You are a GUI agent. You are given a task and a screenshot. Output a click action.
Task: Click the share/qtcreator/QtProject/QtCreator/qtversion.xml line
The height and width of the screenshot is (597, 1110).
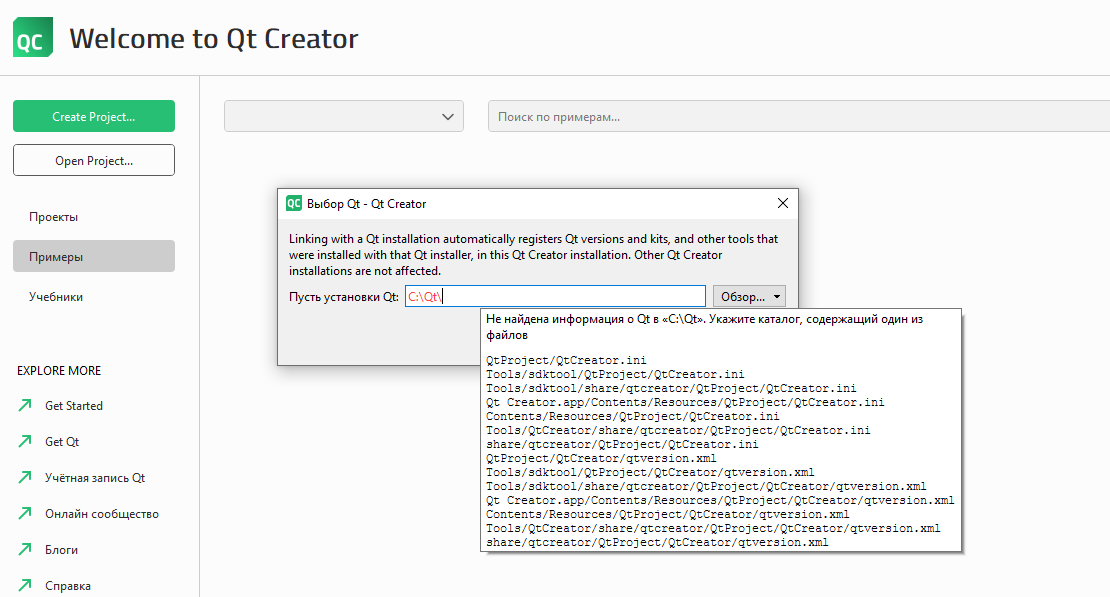[x=657, y=542]
